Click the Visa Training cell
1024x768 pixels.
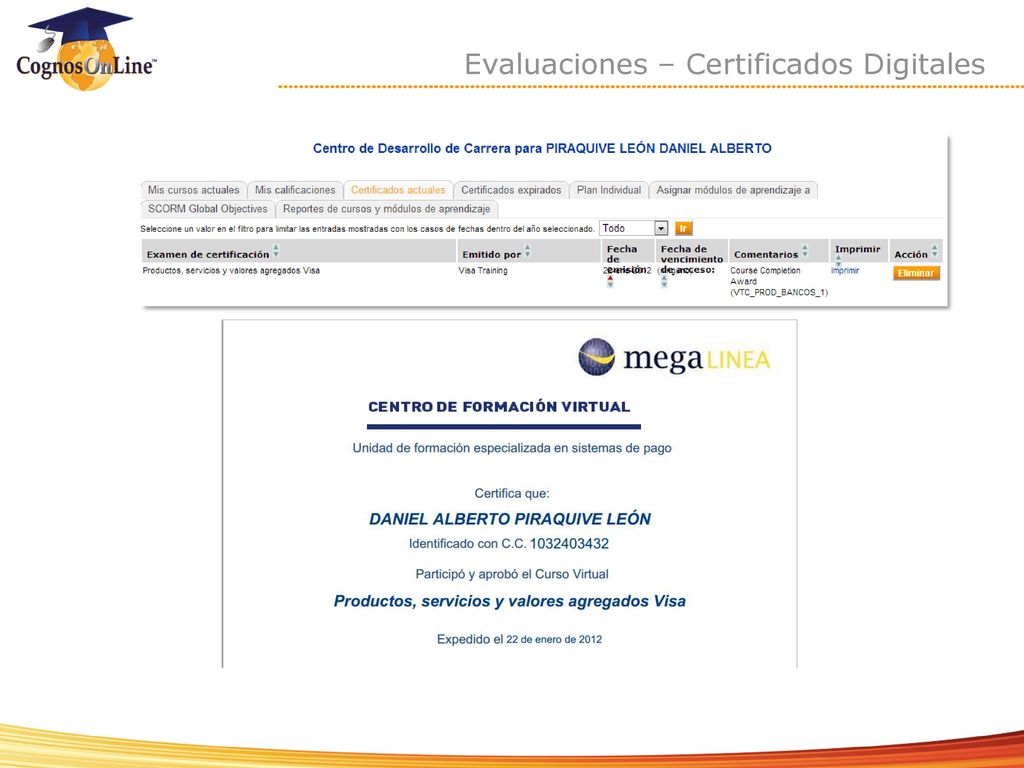coord(483,270)
